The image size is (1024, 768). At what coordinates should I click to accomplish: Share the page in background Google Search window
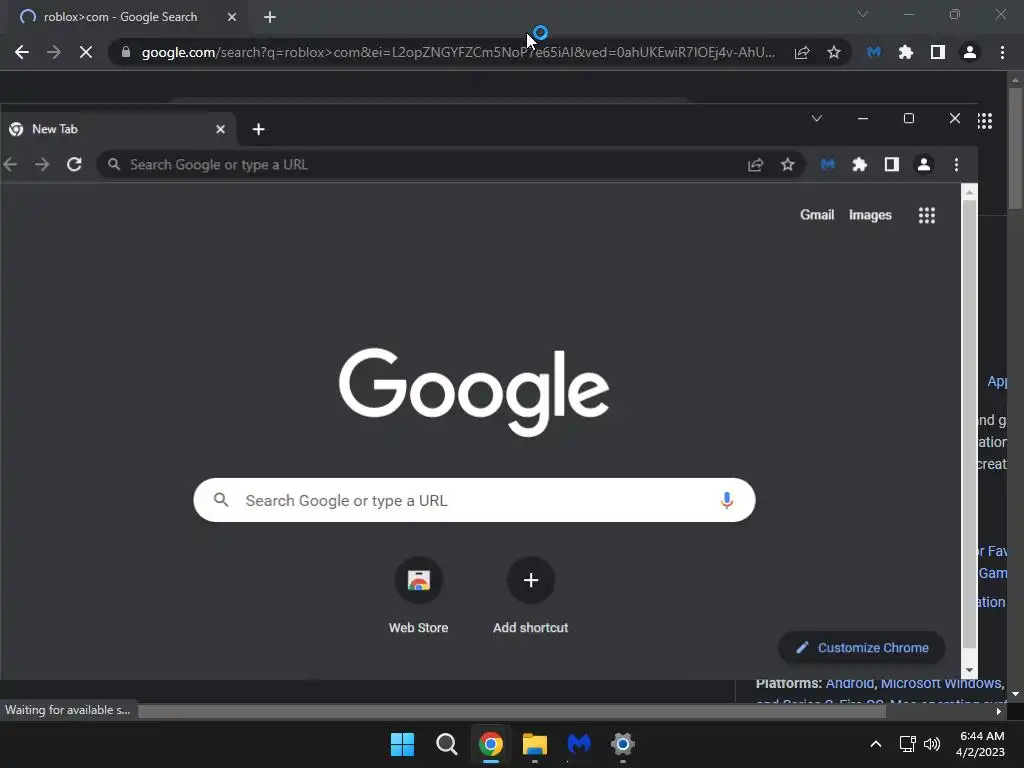[802, 52]
